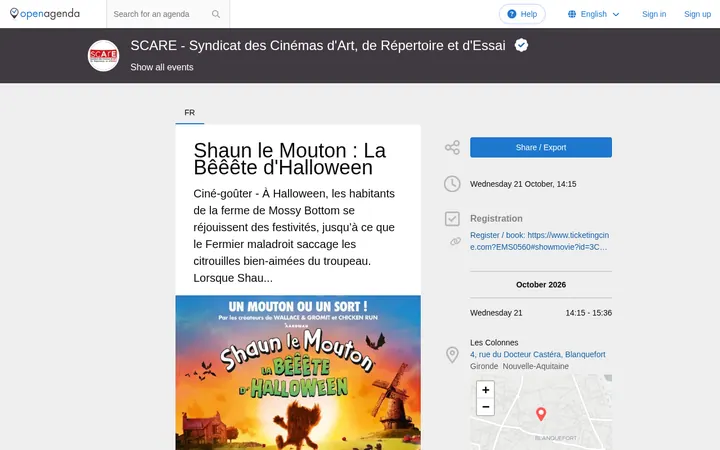Click the Wednesday 21 October, 14:15 text
This screenshot has width=720, height=450.
(523, 184)
